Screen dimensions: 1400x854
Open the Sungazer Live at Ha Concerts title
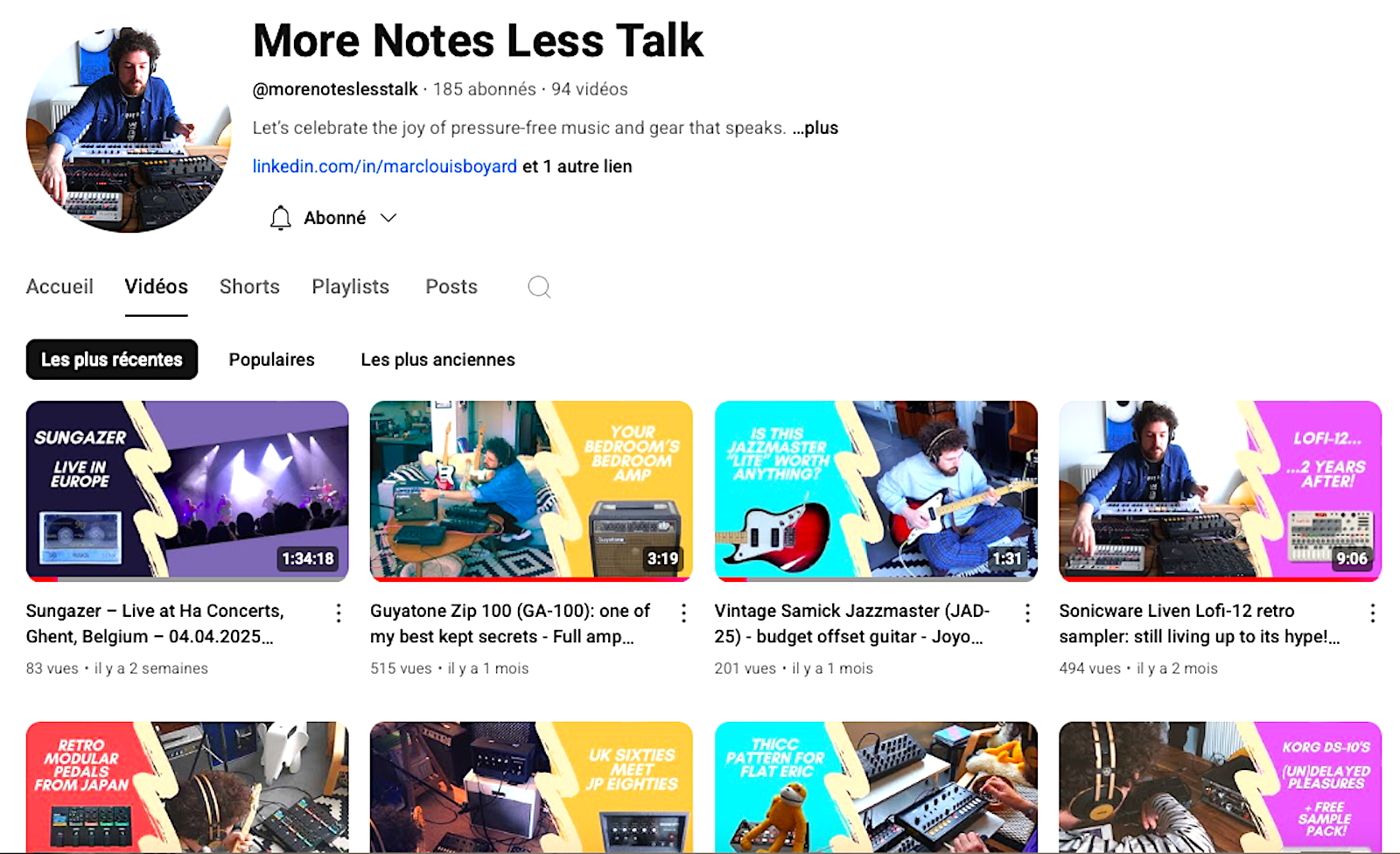click(155, 624)
